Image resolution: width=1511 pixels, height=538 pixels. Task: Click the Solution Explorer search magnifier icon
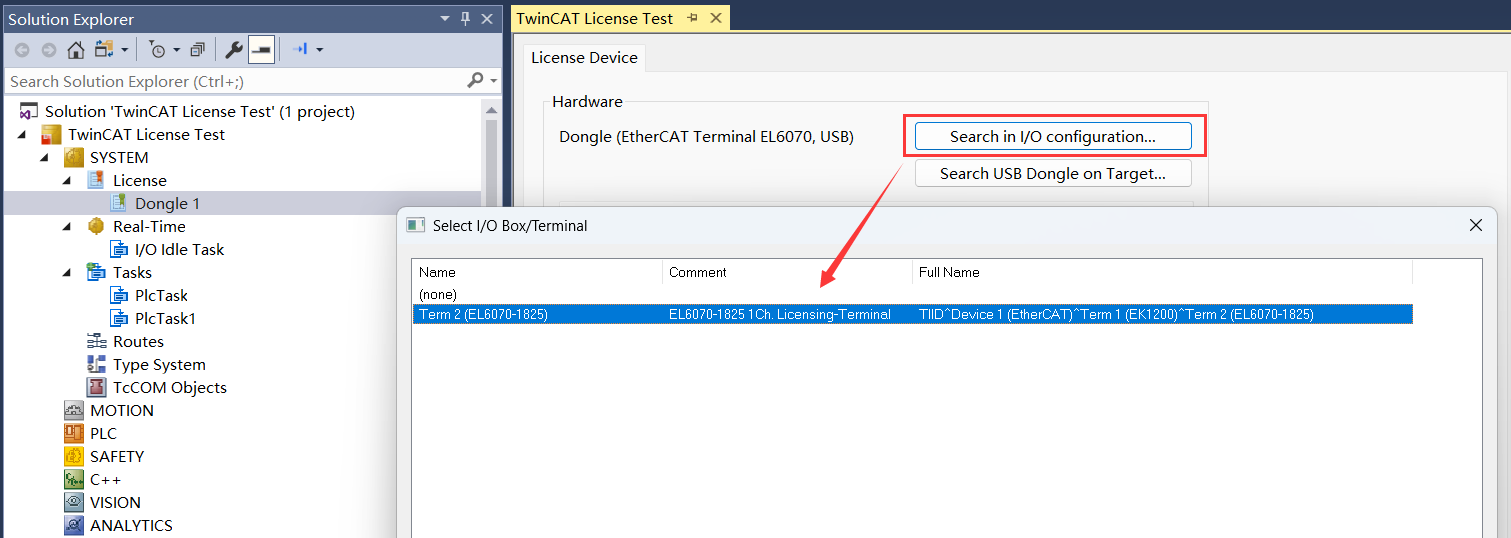point(476,81)
